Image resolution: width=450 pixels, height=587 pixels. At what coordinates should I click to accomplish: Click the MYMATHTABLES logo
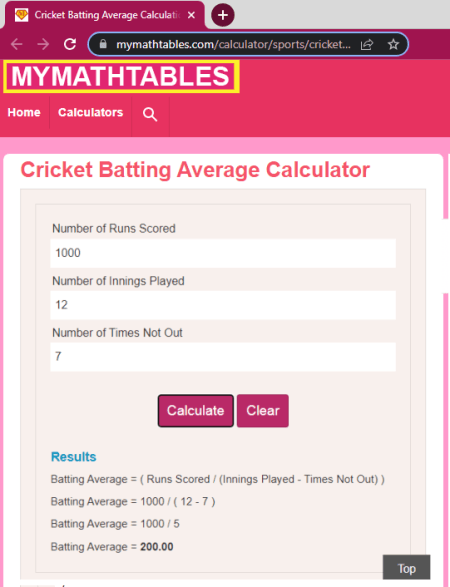pos(121,76)
